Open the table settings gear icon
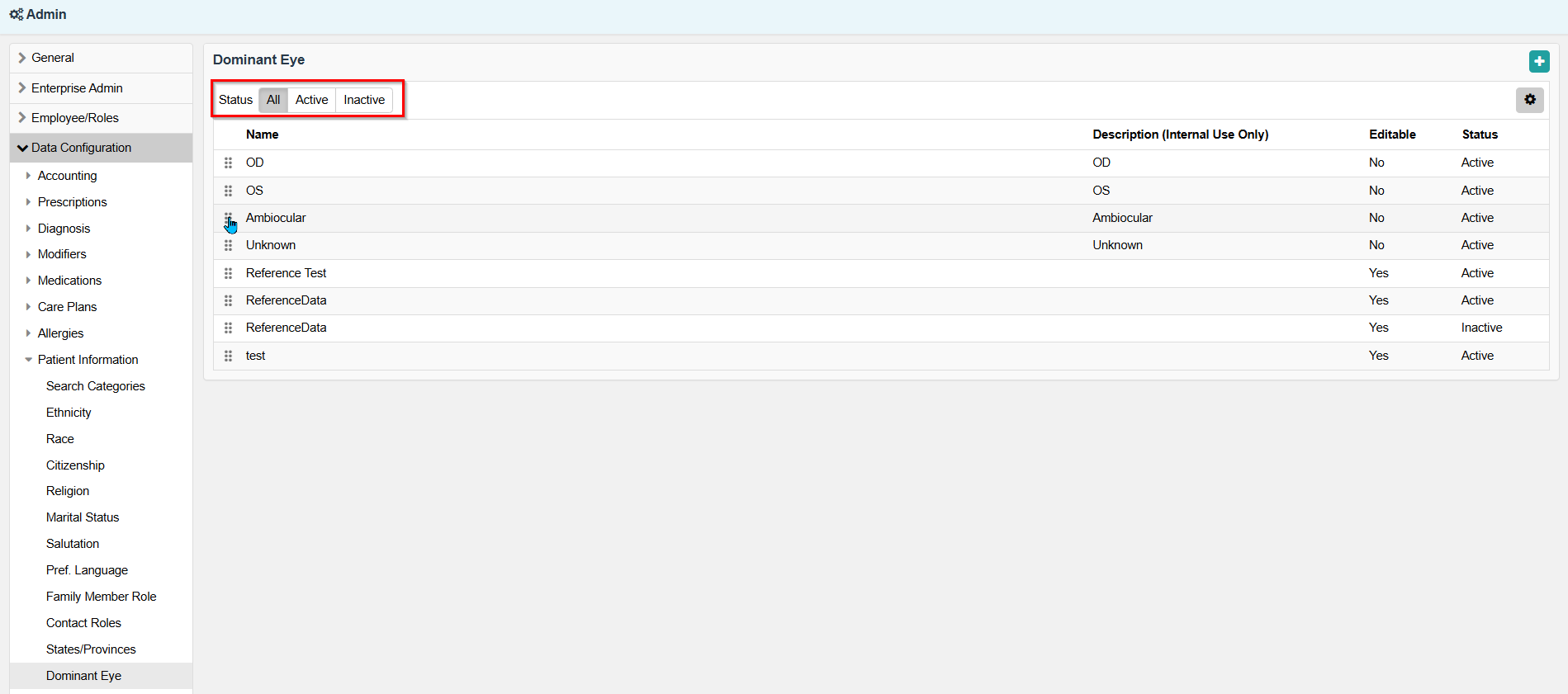Image resolution: width=1568 pixels, height=694 pixels. (1529, 100)
